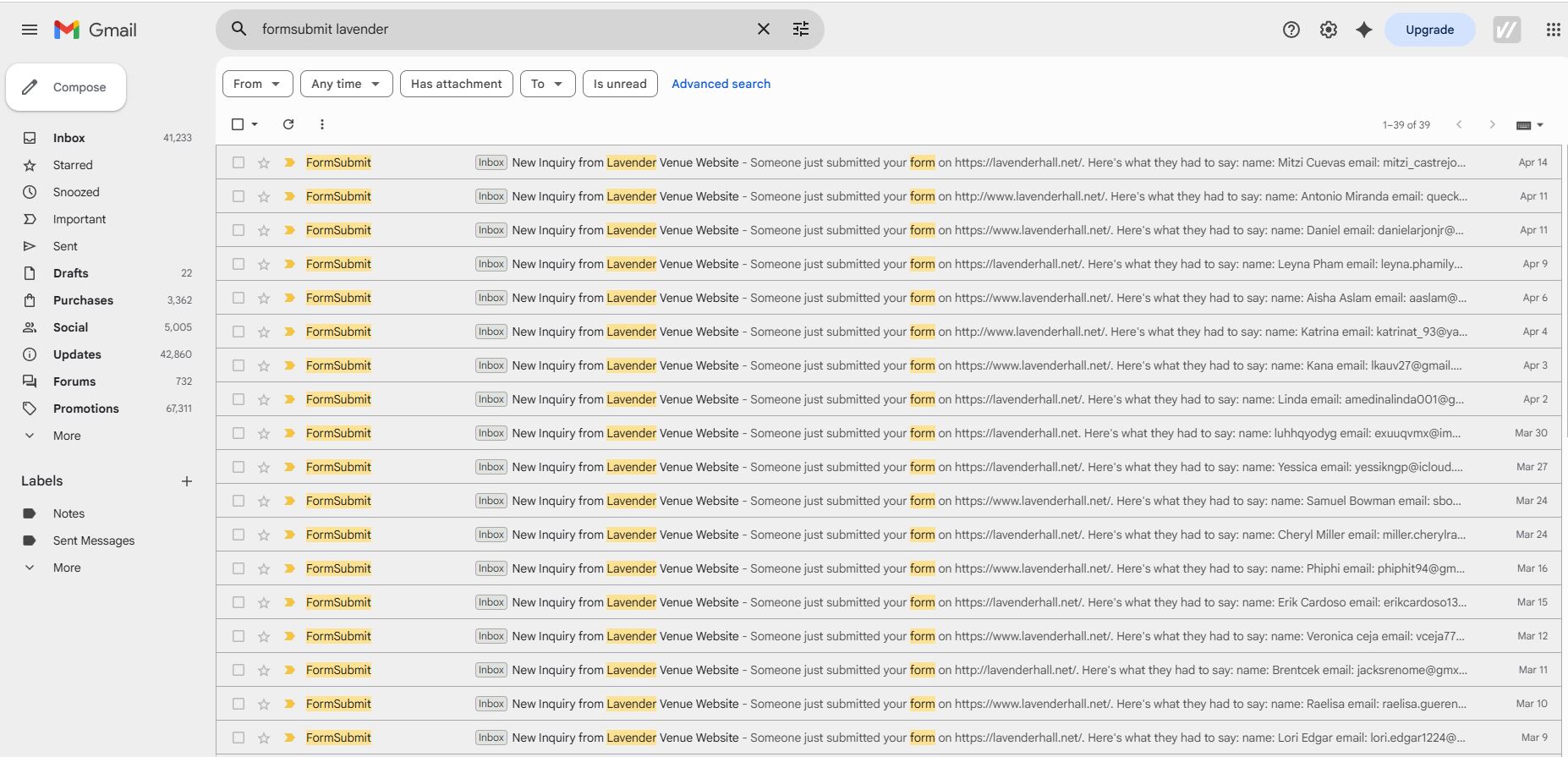1568x757 pixels.
Task: Toggle the Is unread filter
Action: point(620,84)
